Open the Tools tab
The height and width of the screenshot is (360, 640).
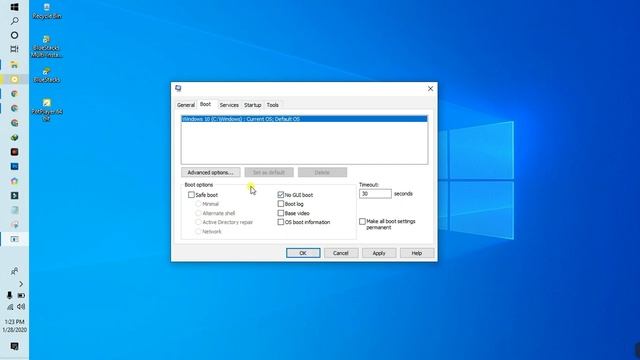point(272,105)
